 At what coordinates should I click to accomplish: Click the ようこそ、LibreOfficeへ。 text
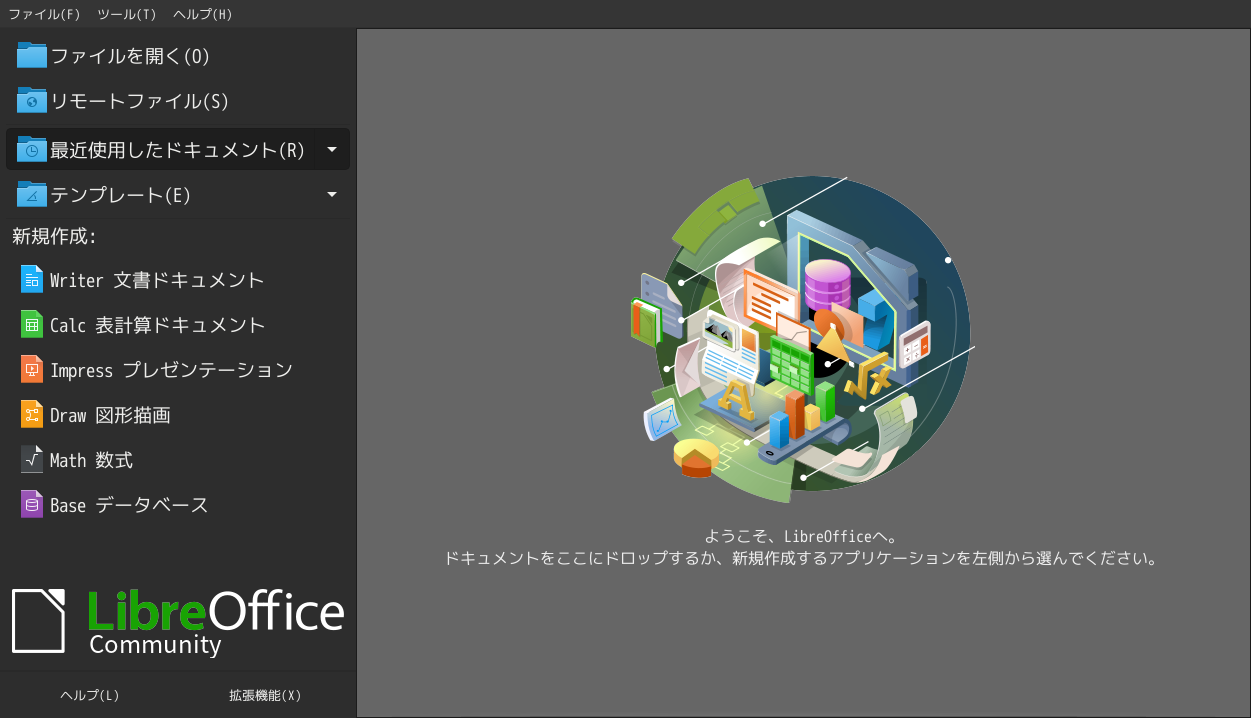click(x=804, y=537)
